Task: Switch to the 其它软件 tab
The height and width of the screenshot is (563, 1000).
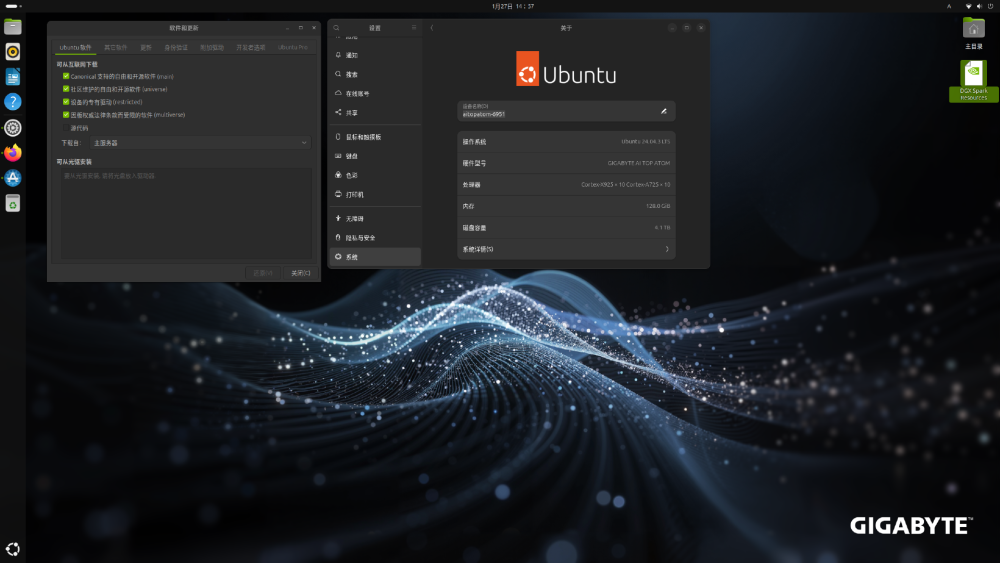Action: [115, 47]
